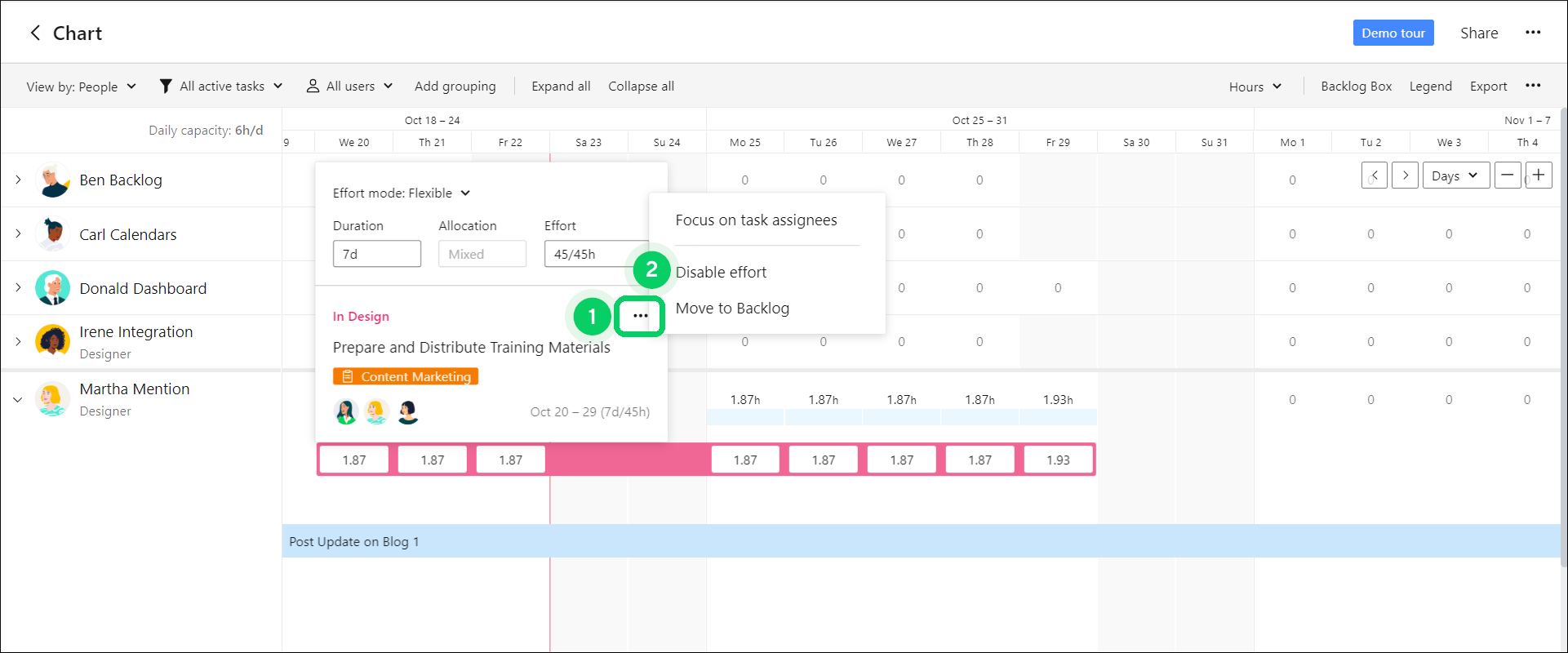
Task: Navigate timeline to next period
Action: 1405,175
